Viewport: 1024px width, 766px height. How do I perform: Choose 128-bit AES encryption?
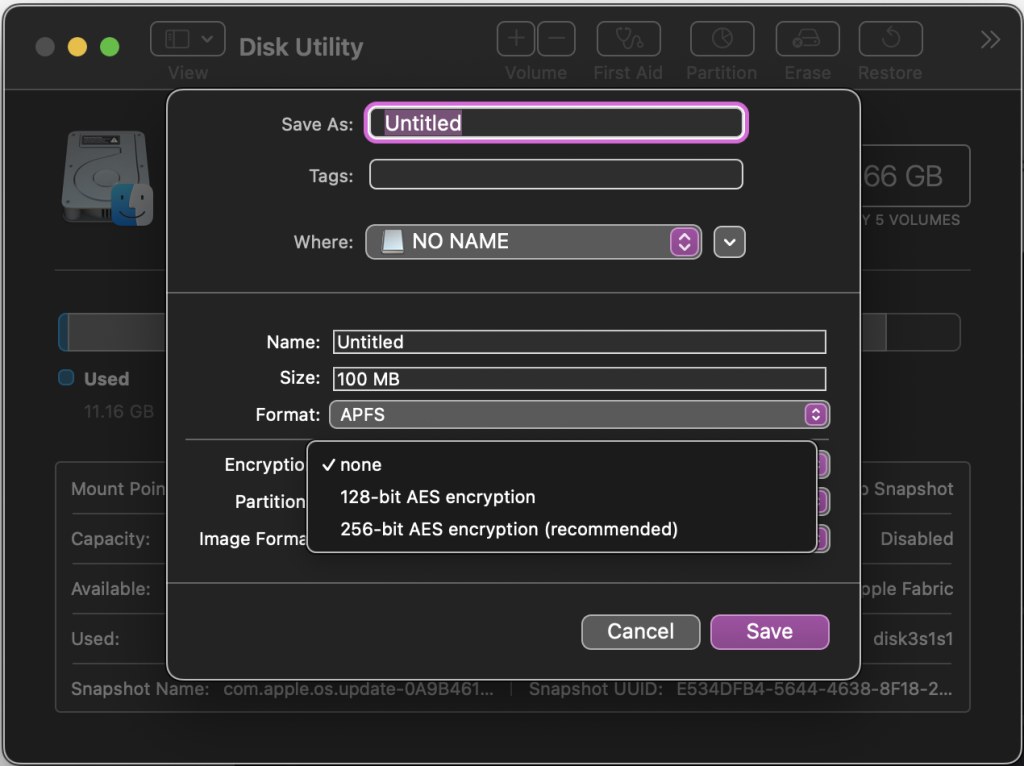point(437,497)
